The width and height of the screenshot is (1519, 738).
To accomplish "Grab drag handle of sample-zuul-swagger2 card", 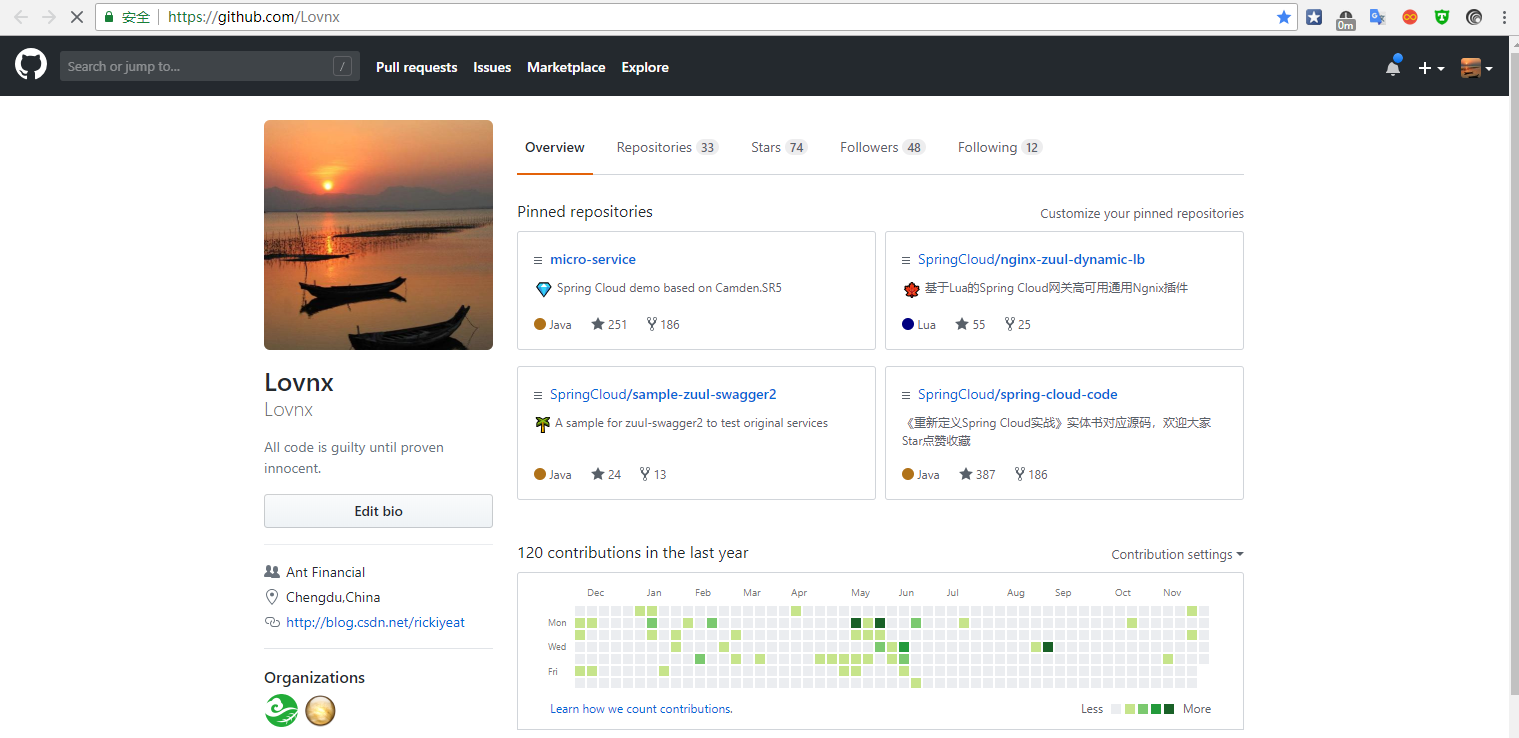I will tap(538, 395).
